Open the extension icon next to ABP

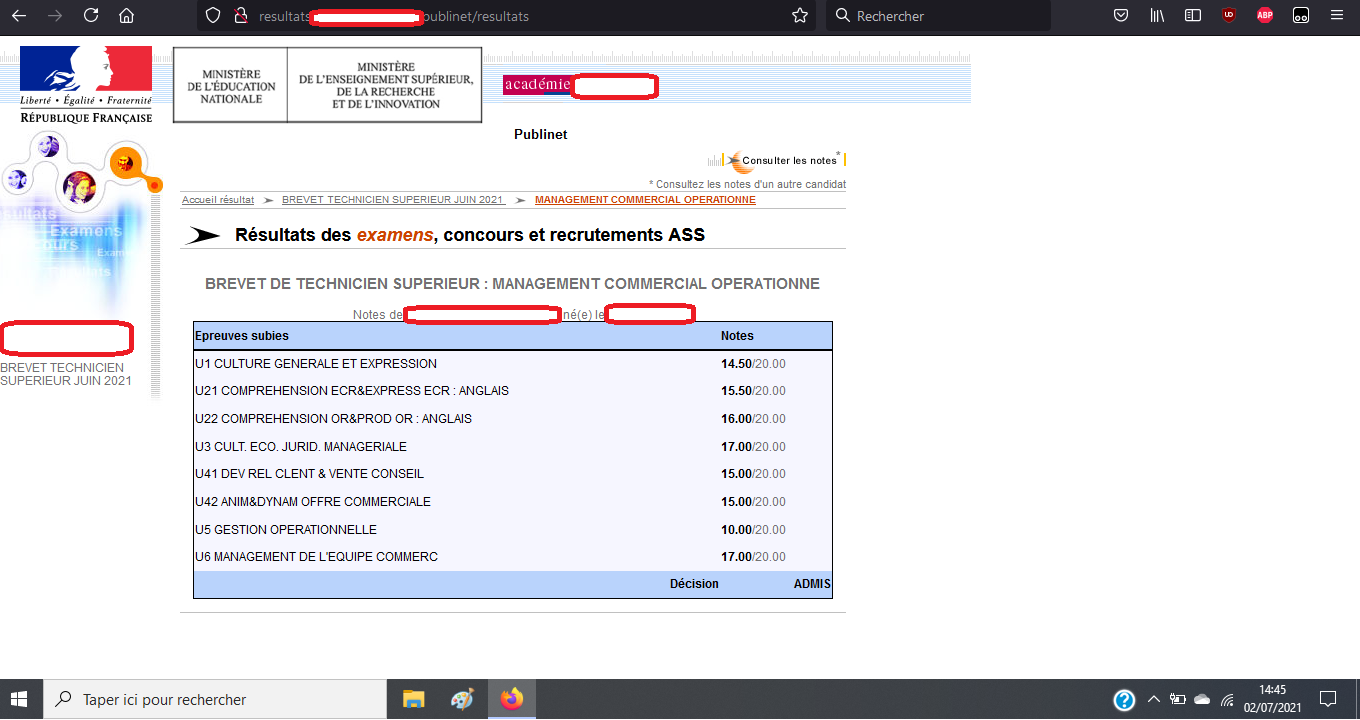[1301, 16]
